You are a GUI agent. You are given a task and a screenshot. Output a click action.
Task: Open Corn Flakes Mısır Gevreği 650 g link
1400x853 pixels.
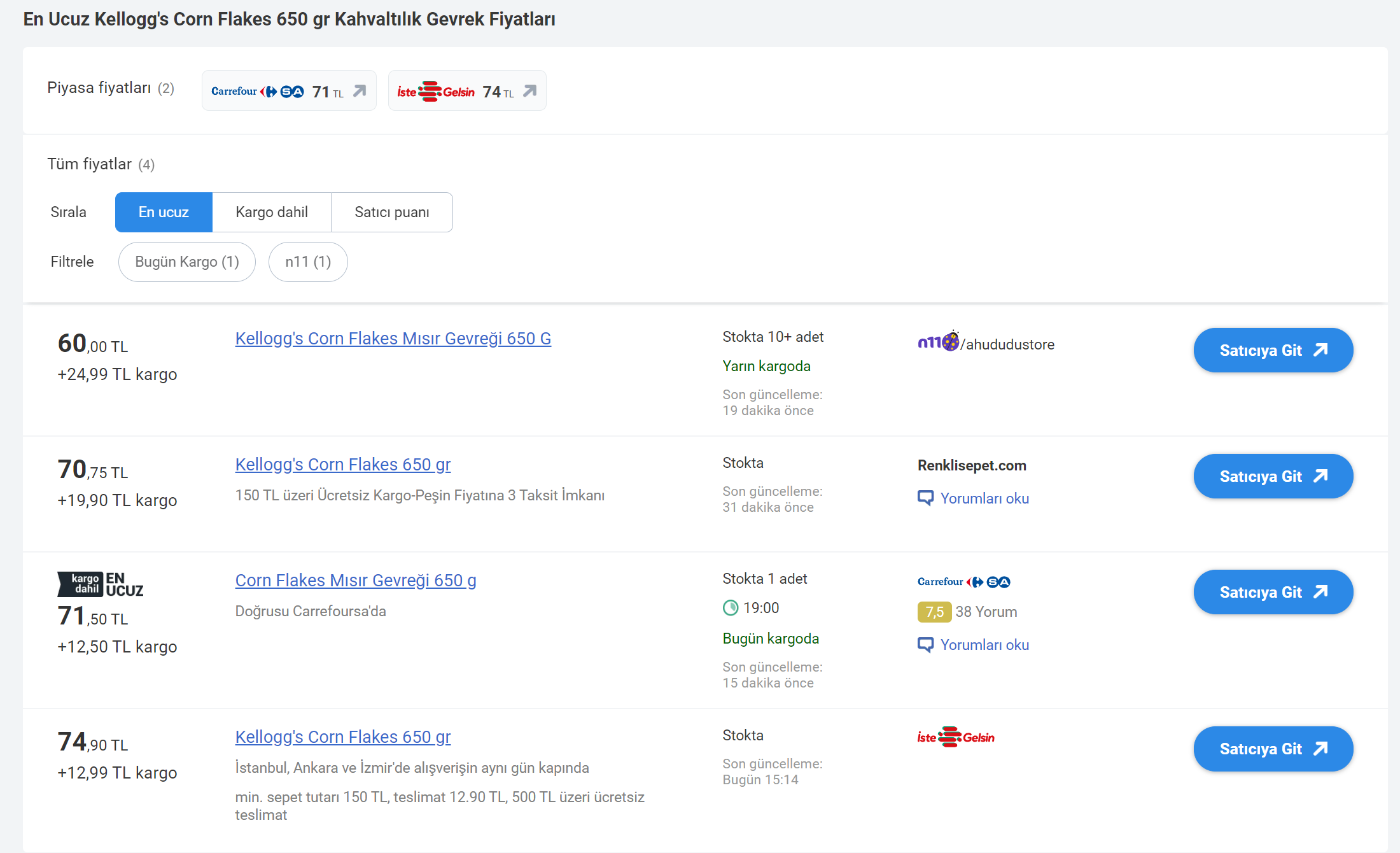356,581
